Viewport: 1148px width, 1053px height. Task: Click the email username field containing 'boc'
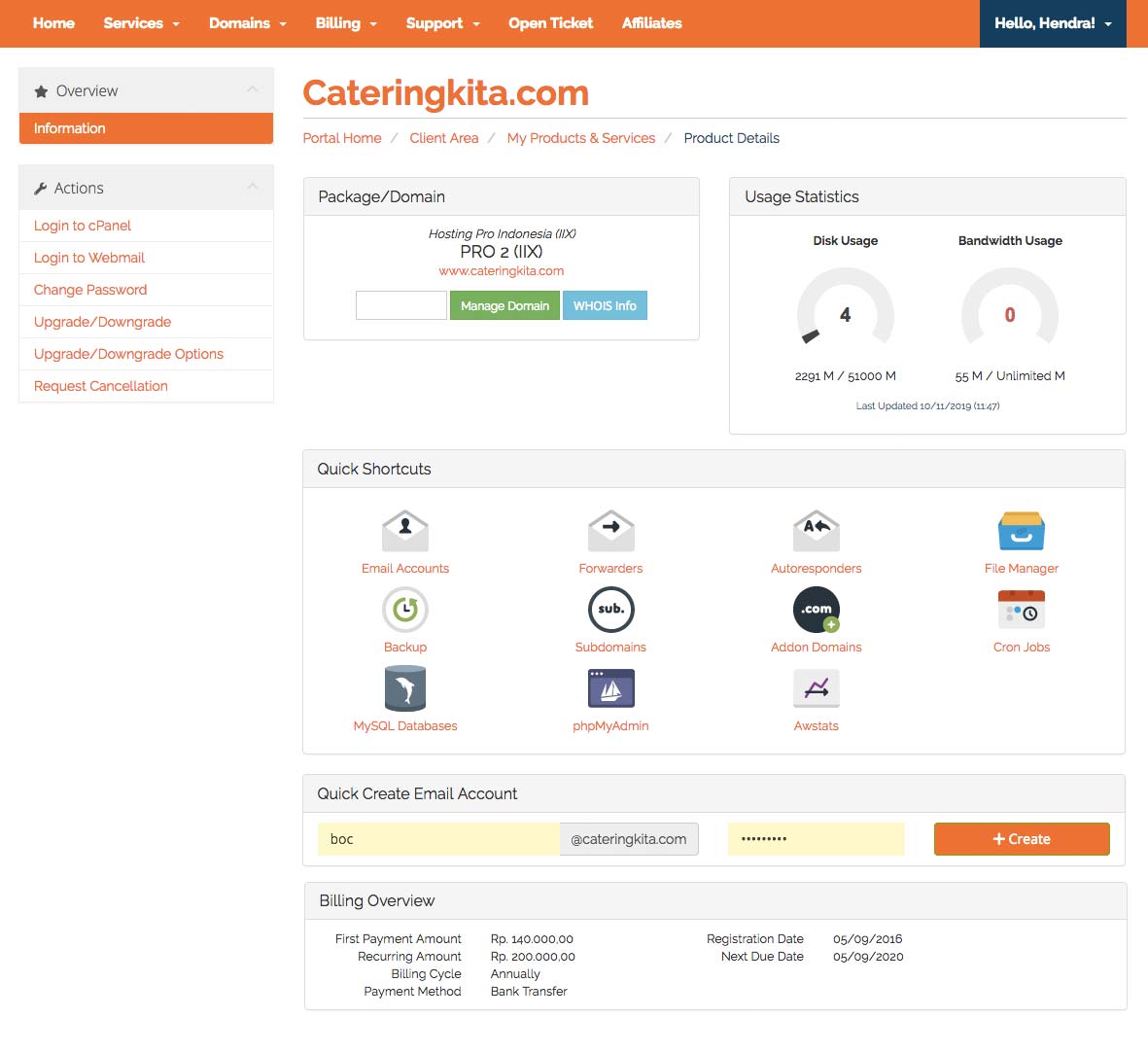(x=438, y=839)
